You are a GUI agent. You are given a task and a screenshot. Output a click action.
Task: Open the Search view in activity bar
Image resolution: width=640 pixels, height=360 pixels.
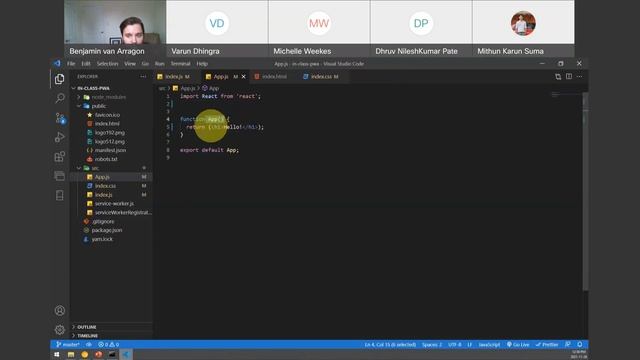pyautogui.click(x=60, y=98)
